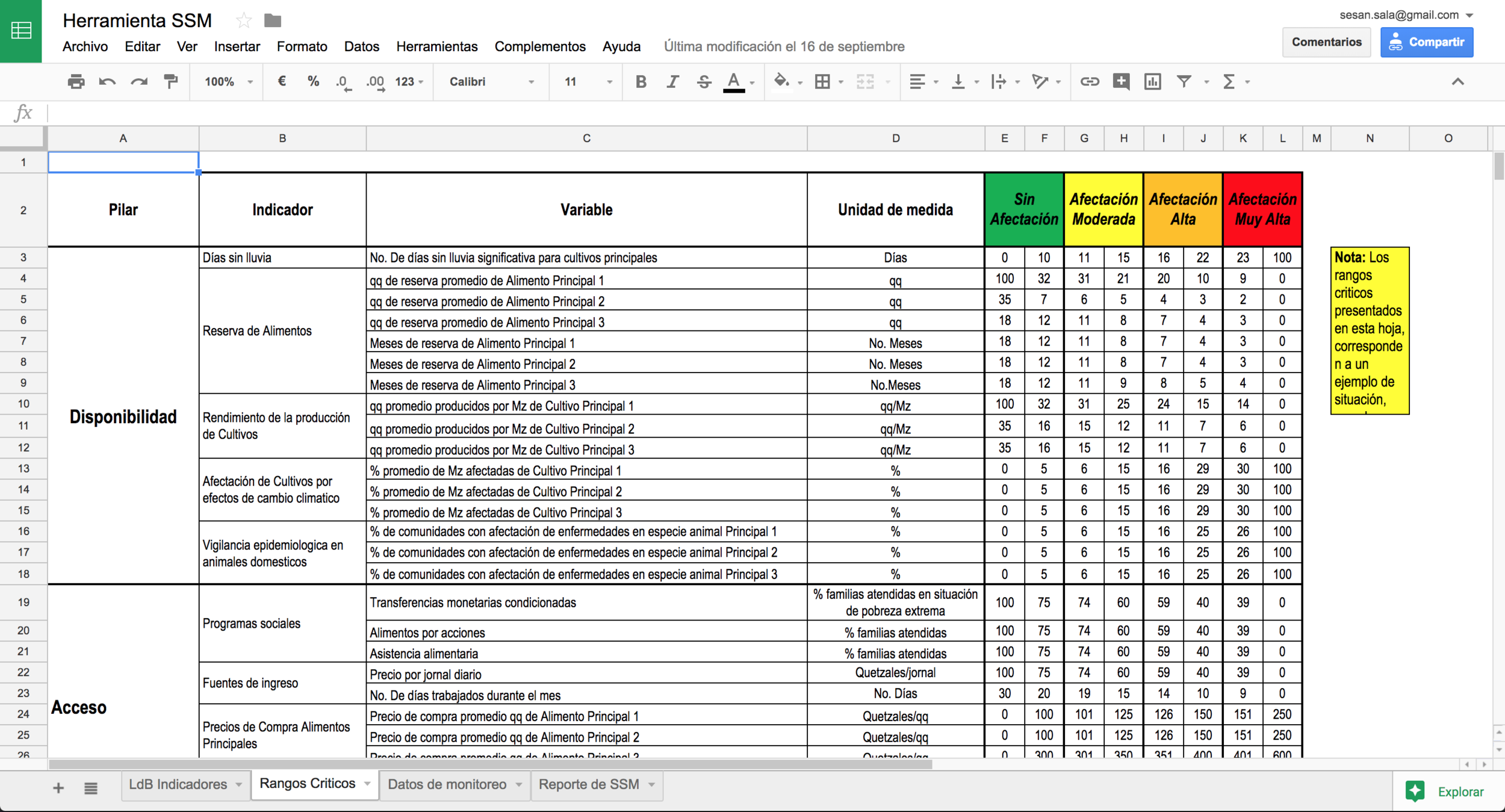Click the Afectación Muy Alta red header
Viewport: 1505px width, 812px height.
(1262, 209)
